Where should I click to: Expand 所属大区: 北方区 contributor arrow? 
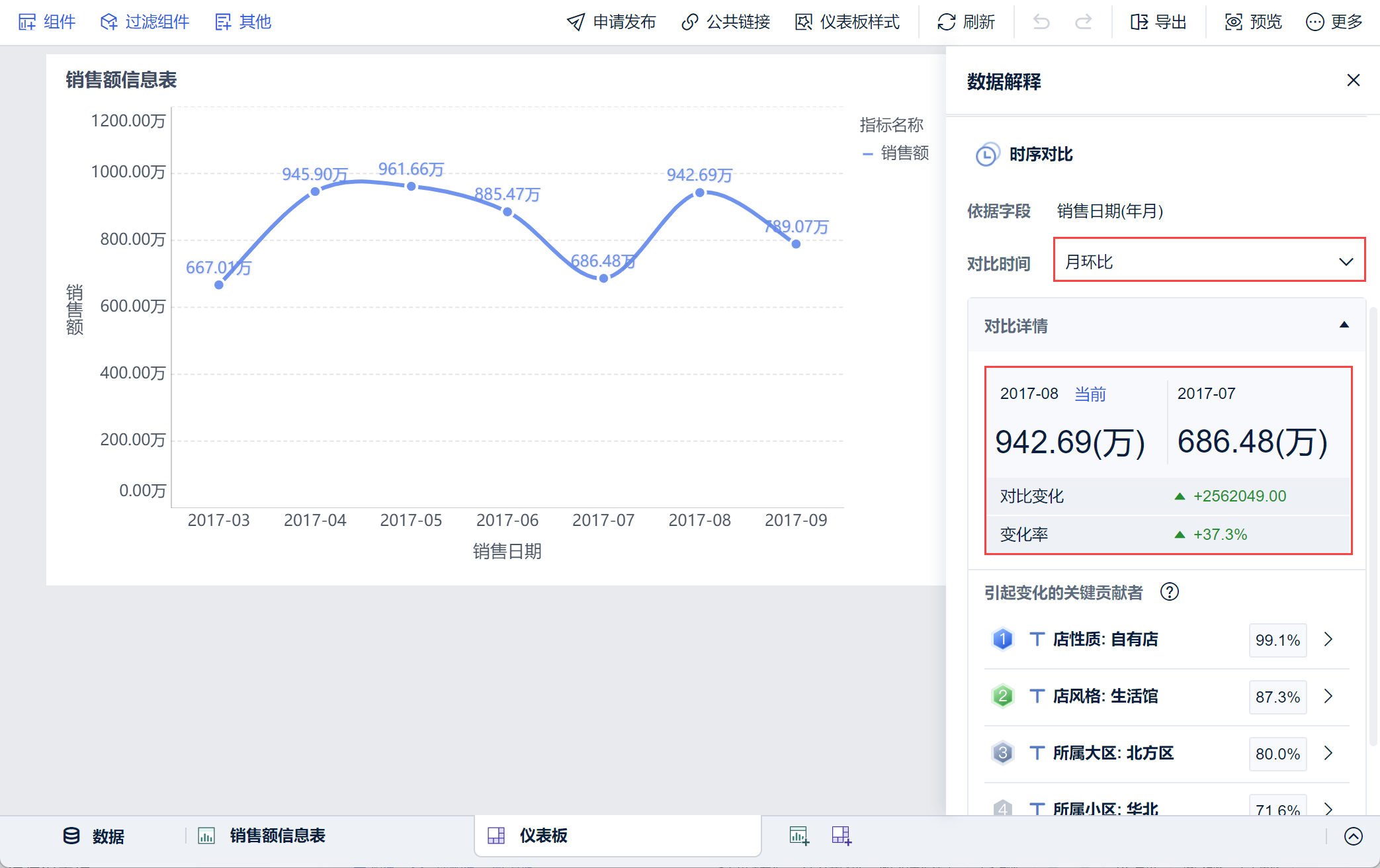click(1328, 753)
